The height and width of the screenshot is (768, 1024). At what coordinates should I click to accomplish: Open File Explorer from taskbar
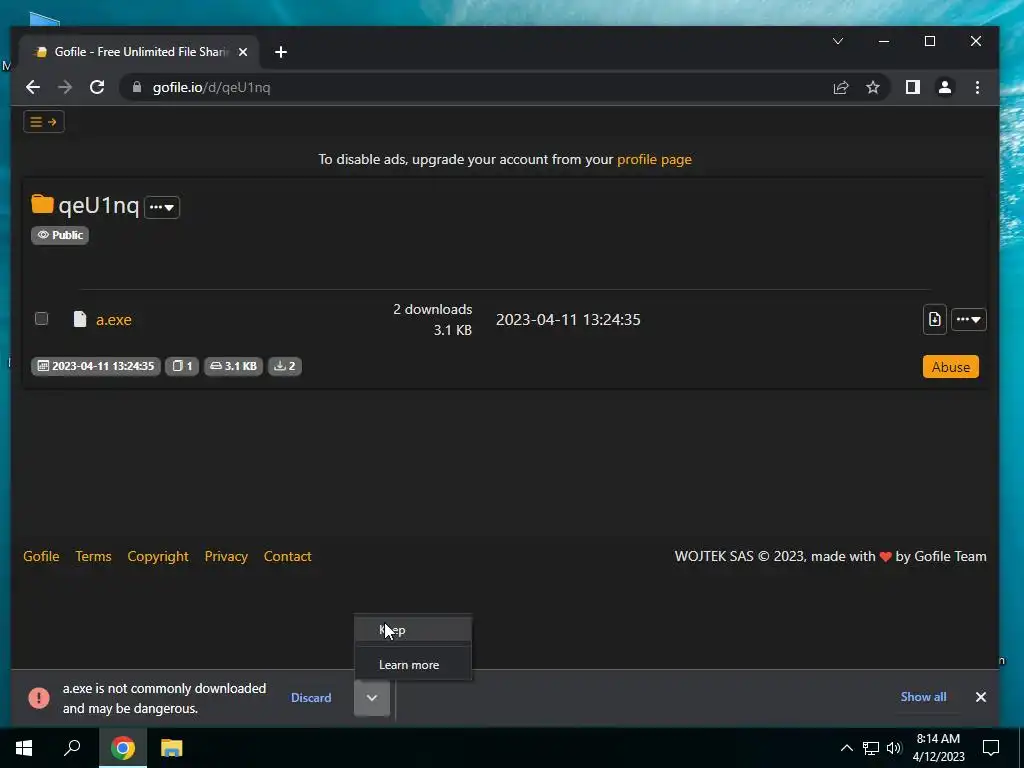[171, 748]
